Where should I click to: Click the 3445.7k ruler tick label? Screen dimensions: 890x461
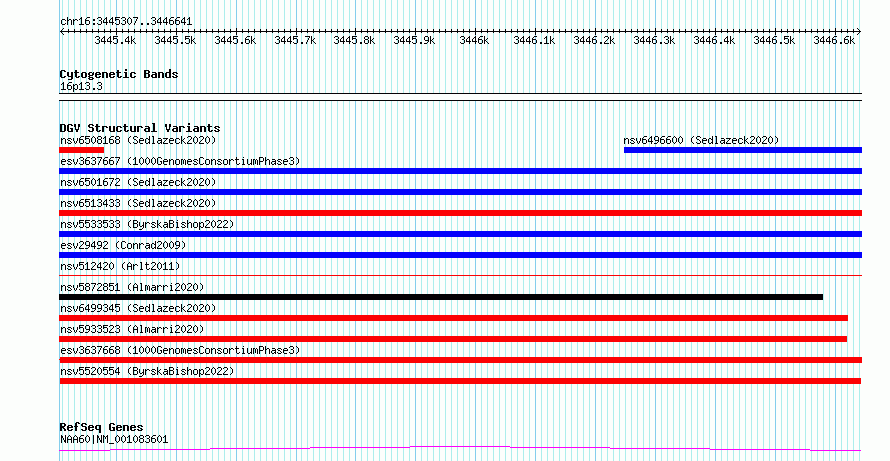tap(295, 40)
